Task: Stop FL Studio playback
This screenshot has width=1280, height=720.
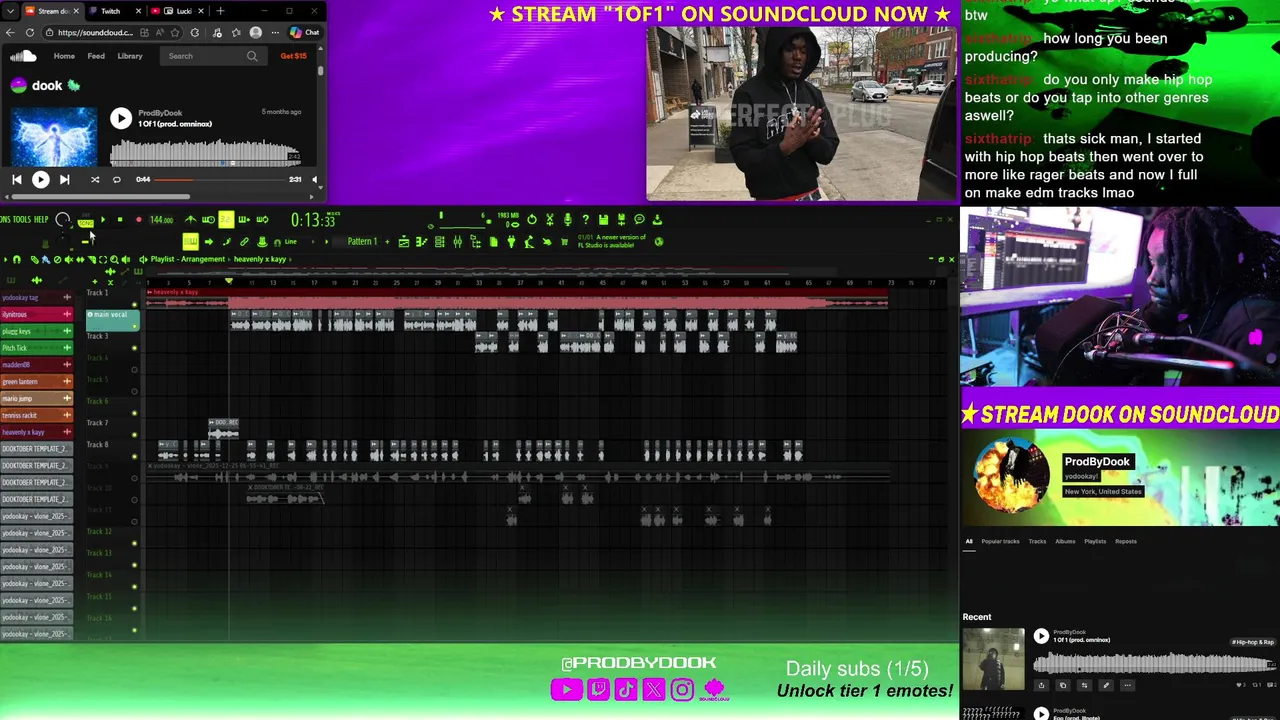Action: pyautogui.click(x=120, y=220)
